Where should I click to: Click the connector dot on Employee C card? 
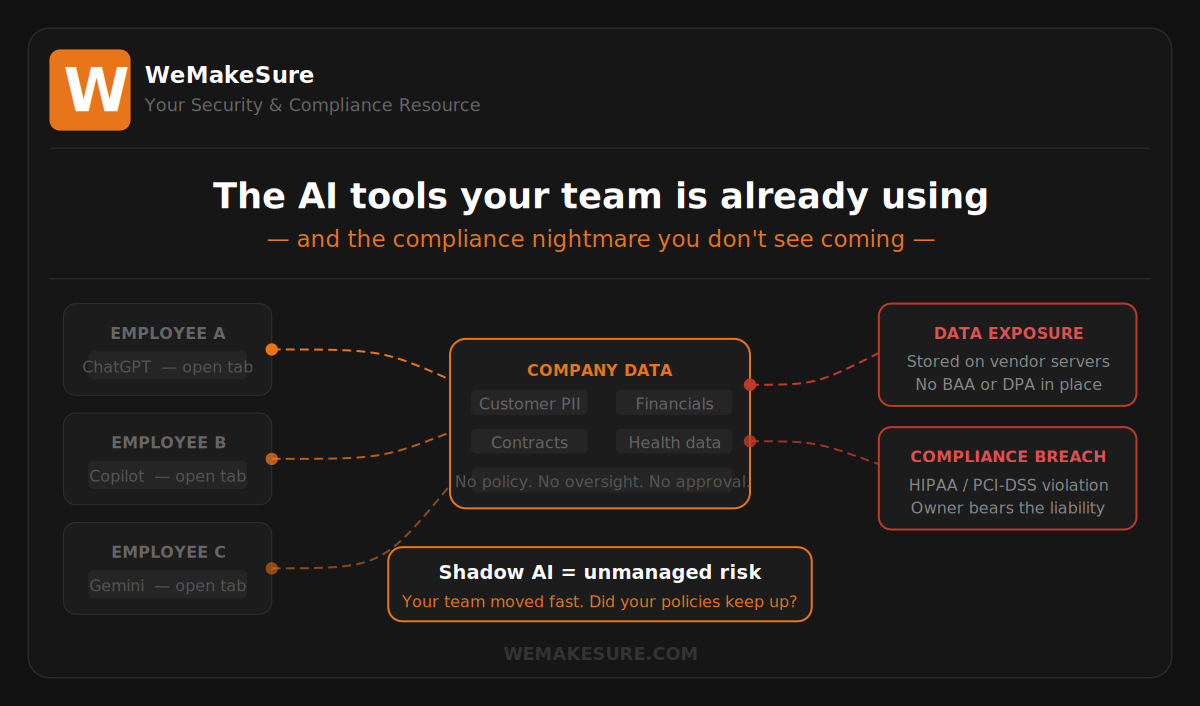pyautogui.click(x=271, y=568)
